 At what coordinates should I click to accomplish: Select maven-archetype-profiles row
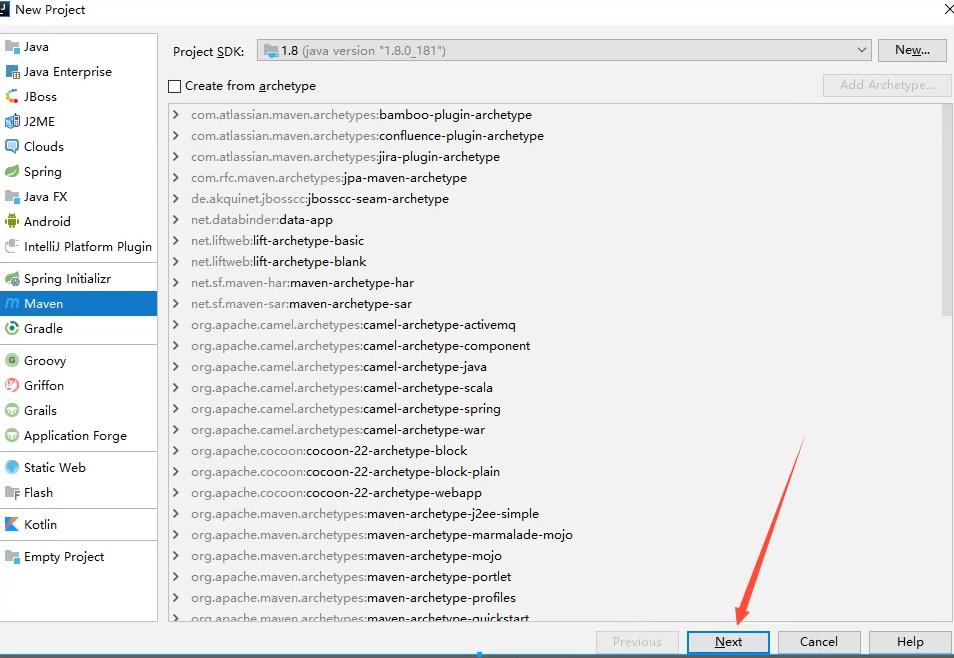pos(555,597)
